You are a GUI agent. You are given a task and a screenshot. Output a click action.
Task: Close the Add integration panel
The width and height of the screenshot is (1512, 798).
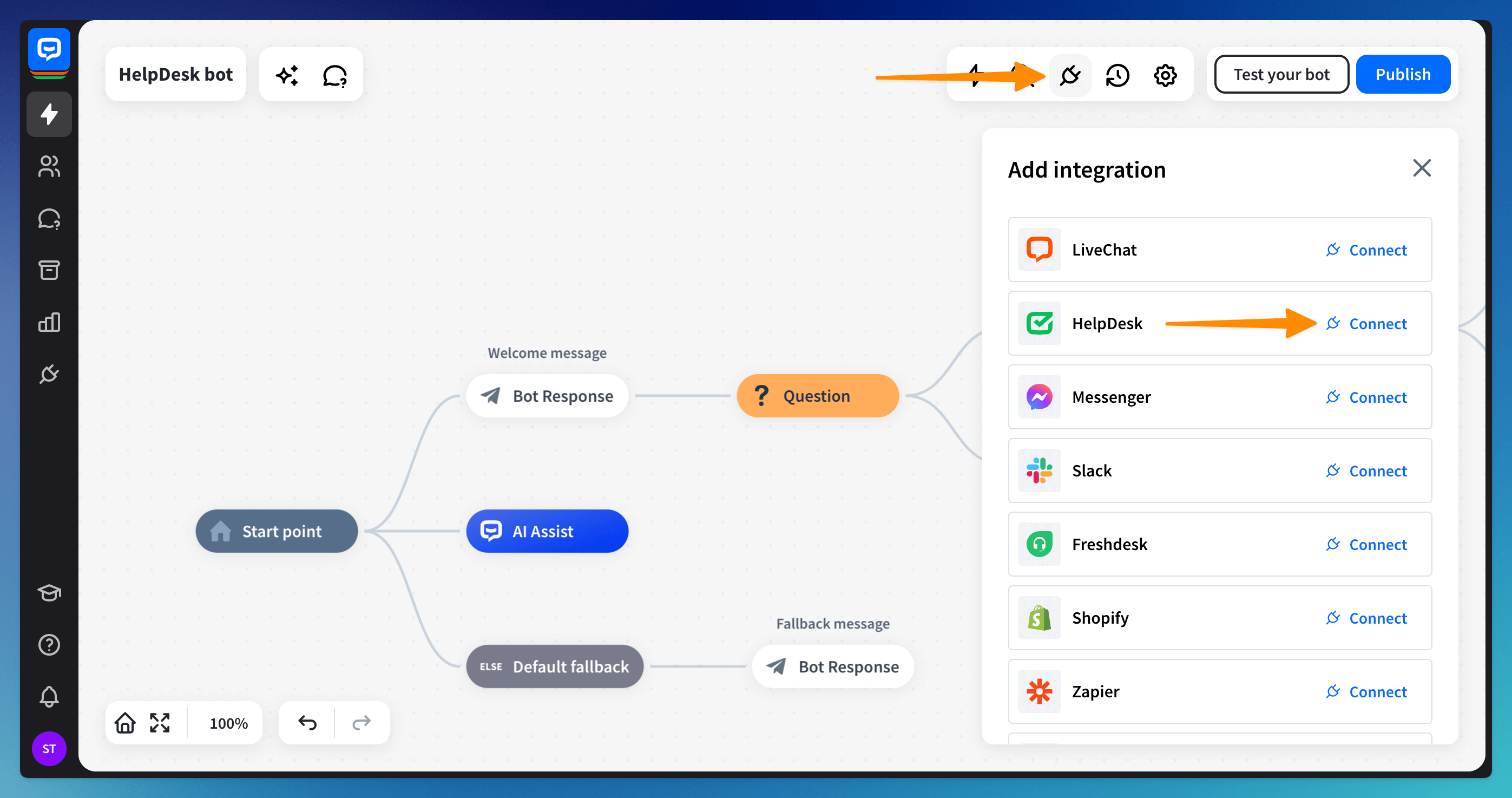(x=1422, y=168)
